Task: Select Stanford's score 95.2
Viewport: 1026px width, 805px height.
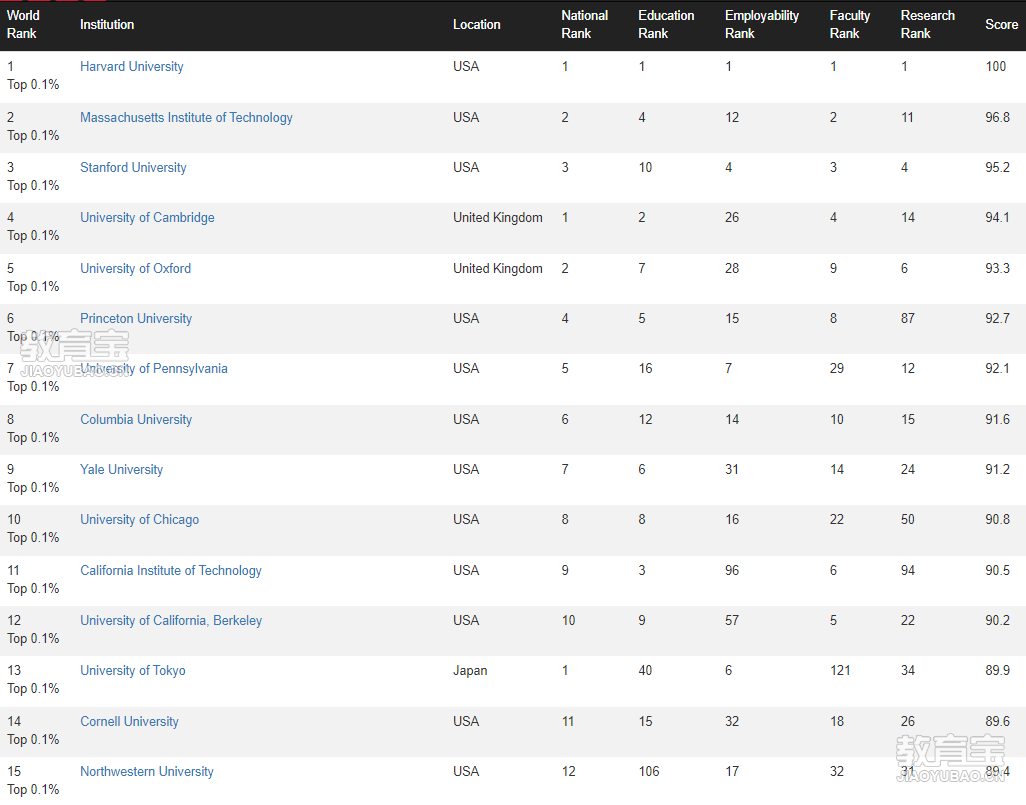Action: tap(997, 168)
